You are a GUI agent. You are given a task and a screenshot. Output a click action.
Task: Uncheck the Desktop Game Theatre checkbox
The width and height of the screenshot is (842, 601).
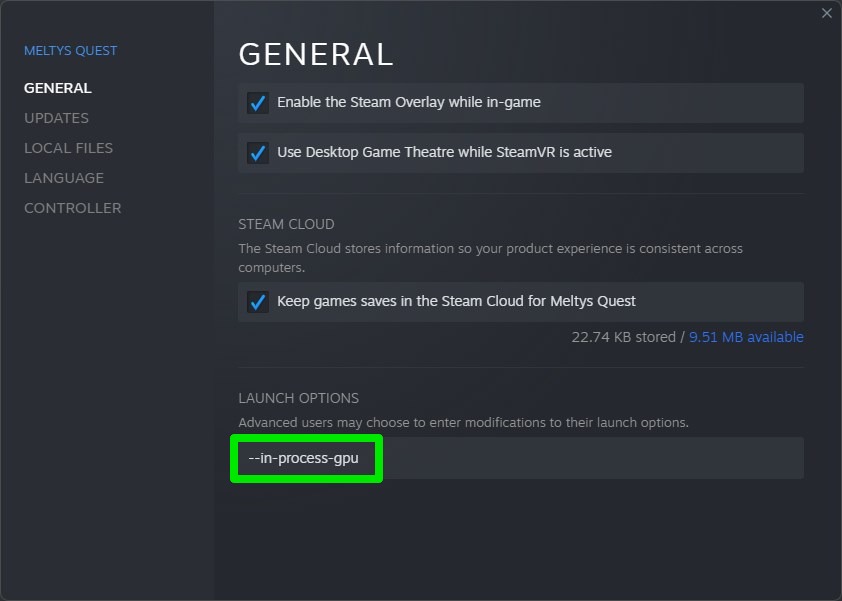[258, 153]
